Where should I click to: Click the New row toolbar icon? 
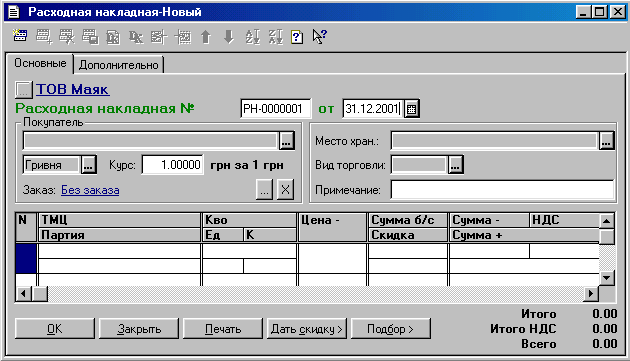20,36
